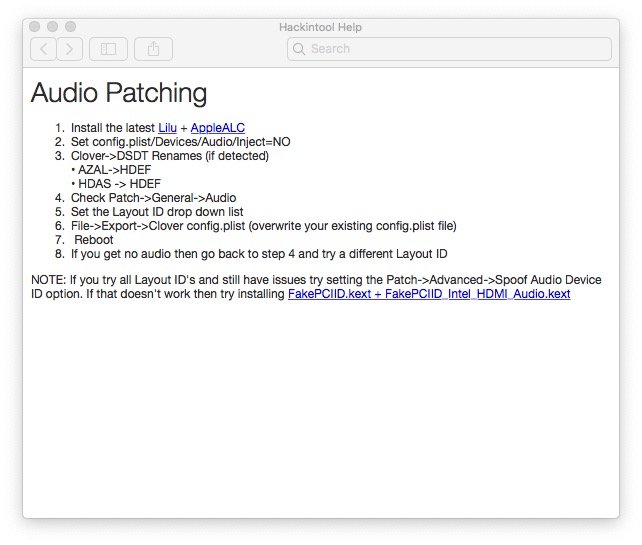The height and width of the screenshot is (545, 642).
Task: Click the File->Export->Clover config.plist step
Action: coord(263,226)
